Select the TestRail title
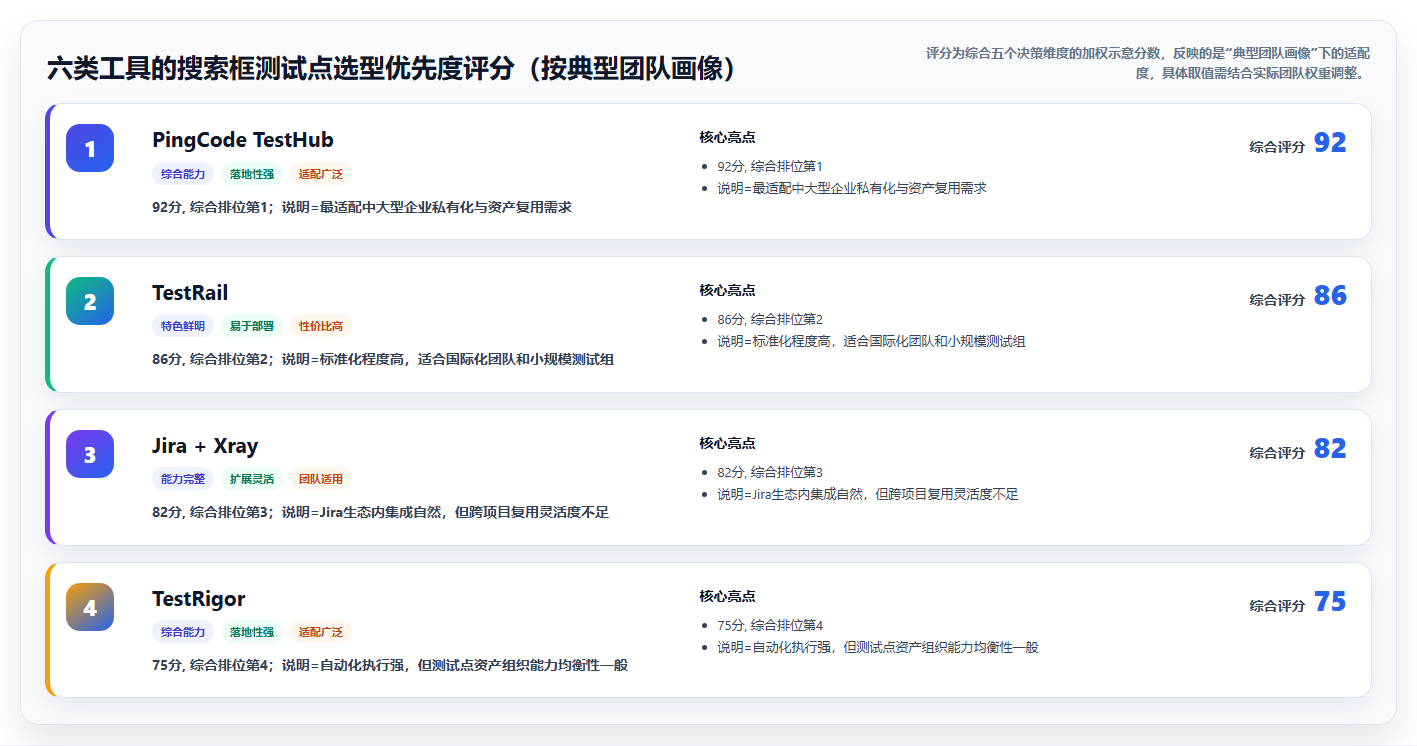Image resolution: width=1417 pixels, height=746 pixels. [190, 293]
